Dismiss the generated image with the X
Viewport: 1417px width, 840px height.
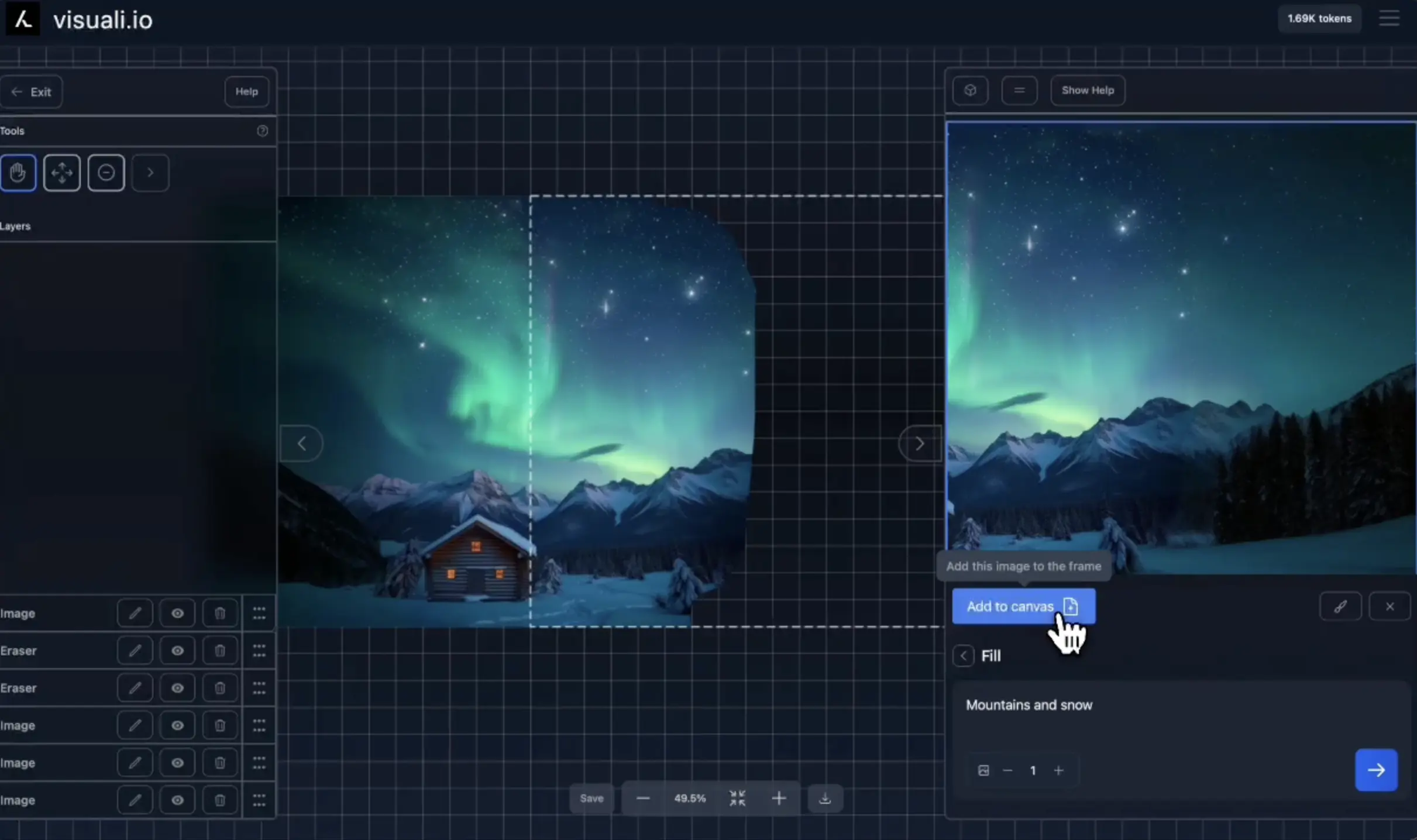(1390, 607)
